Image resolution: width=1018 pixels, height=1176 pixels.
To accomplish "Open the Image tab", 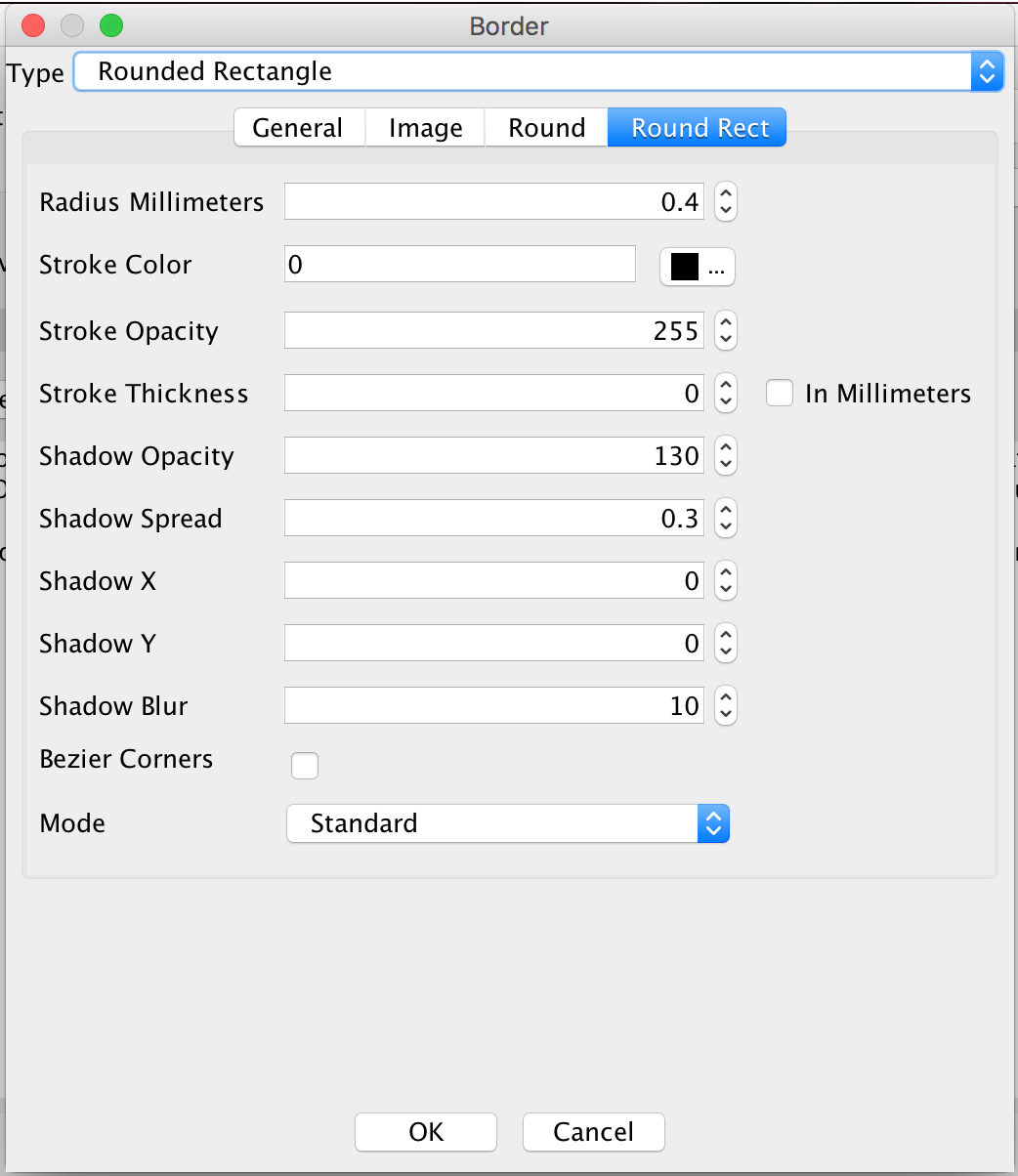I will click(x=424, y=127).
